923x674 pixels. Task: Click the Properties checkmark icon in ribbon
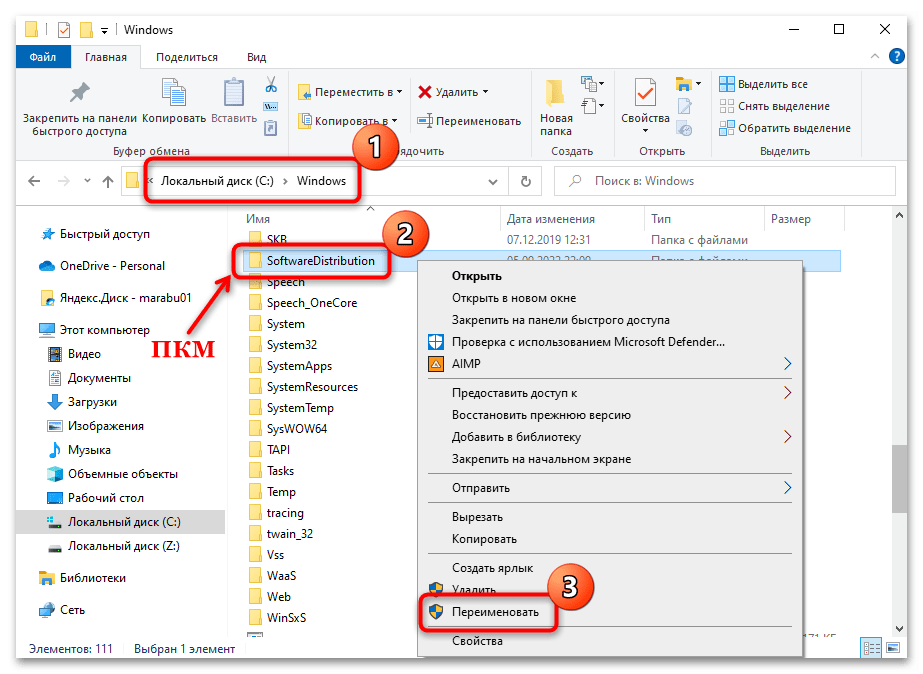pos(645,93)
